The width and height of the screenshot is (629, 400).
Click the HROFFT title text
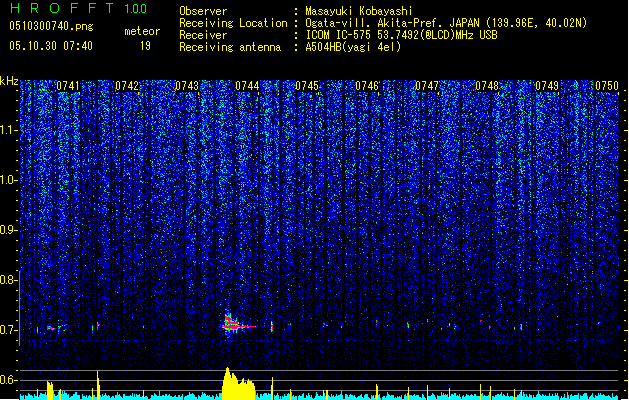[63, 8]
